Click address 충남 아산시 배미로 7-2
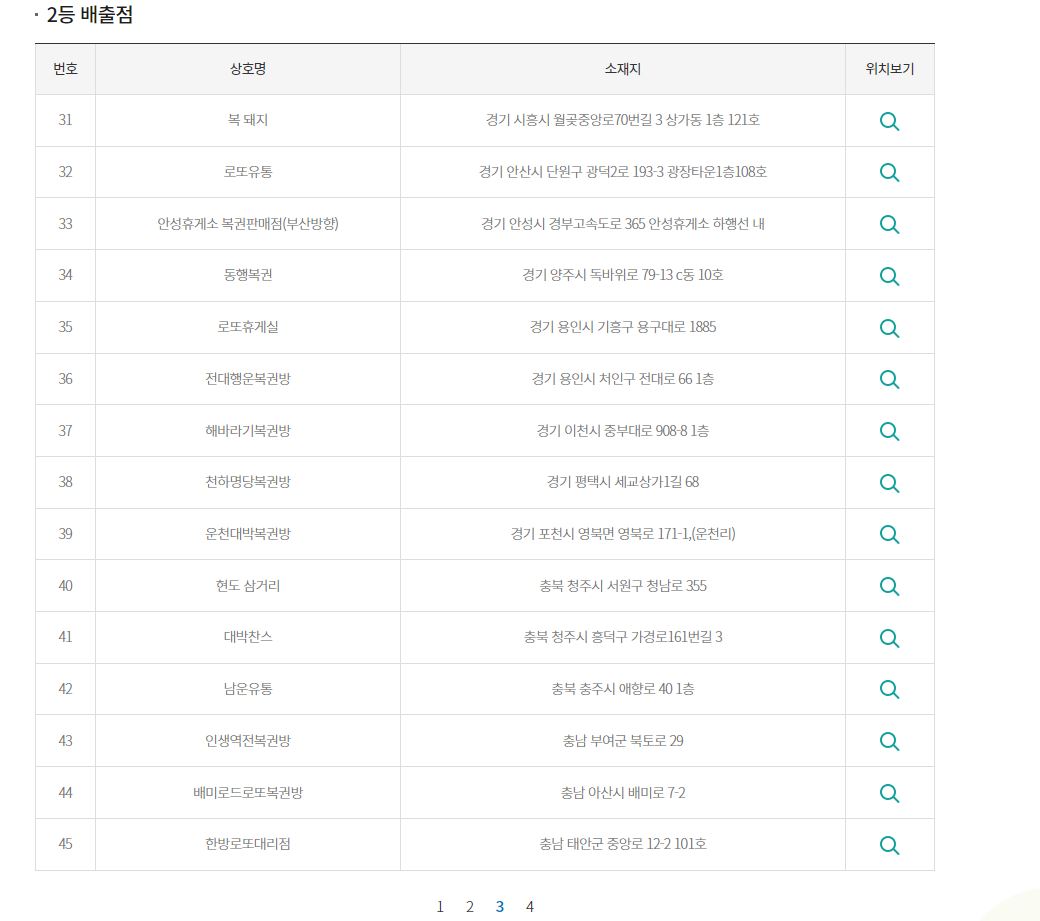Screen dimensions: 1040x921 623,792
